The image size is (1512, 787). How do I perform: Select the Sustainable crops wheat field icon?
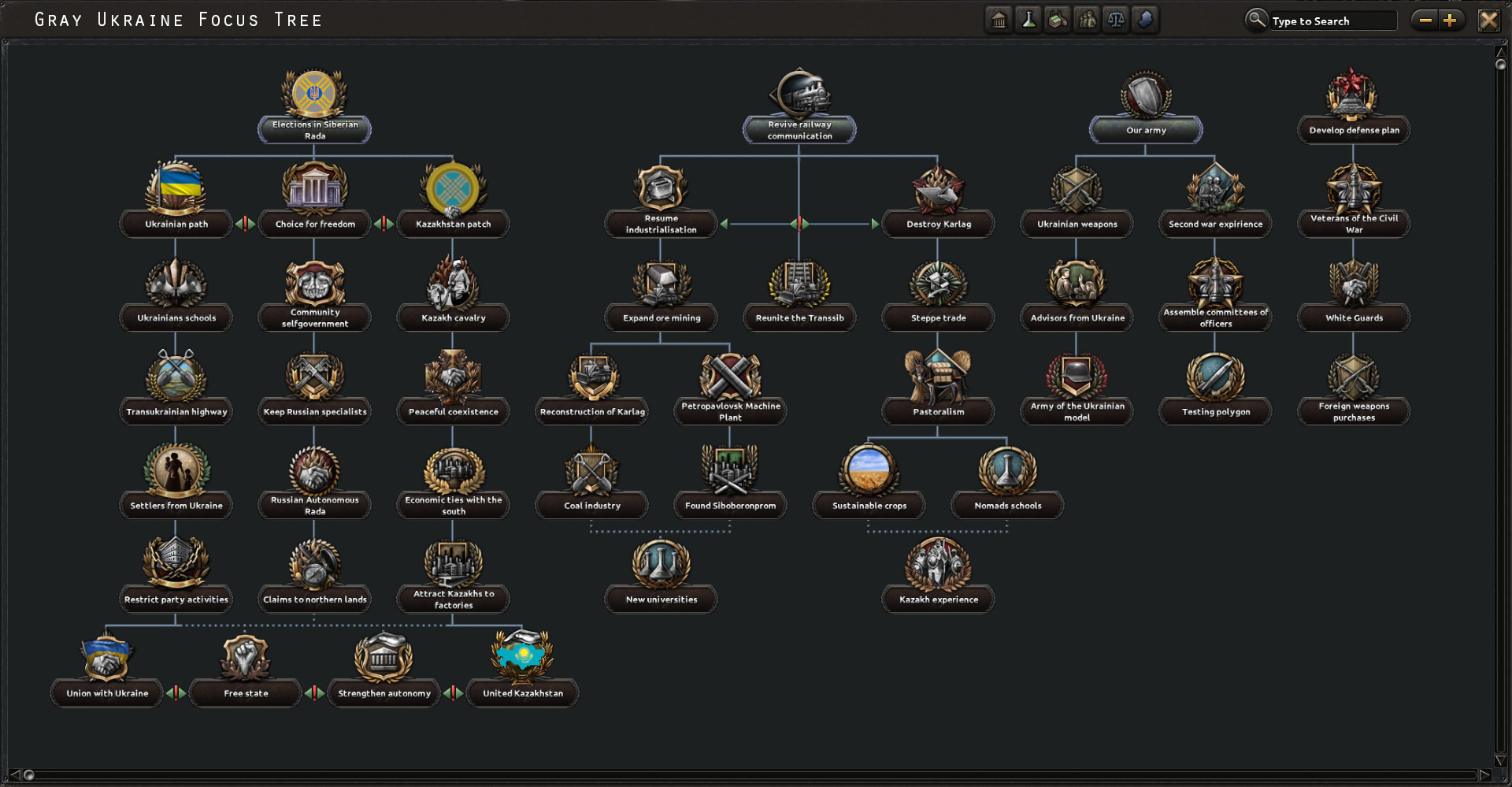click(869, 470)
